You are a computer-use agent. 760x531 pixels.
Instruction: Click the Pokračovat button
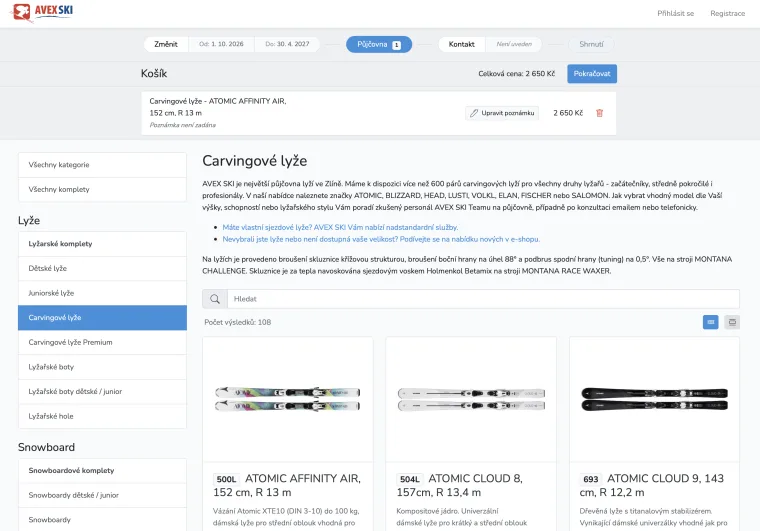(x=592, y=74)
